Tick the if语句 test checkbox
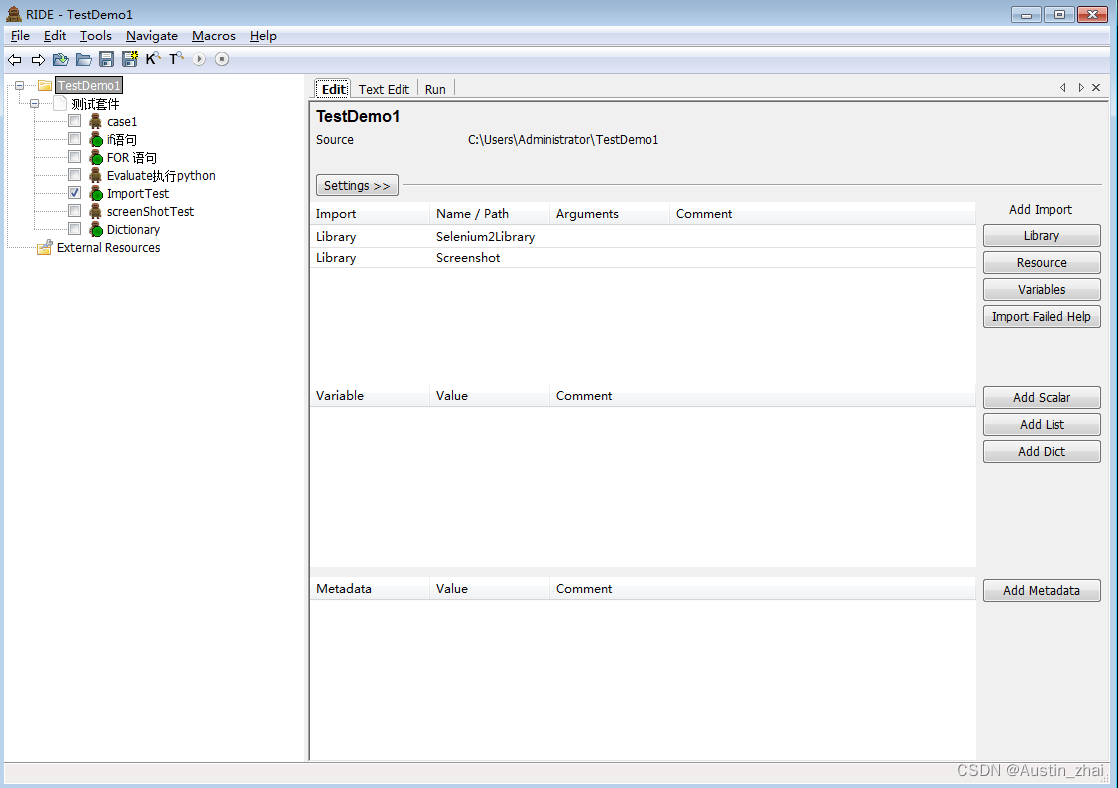Image resolution: width=1118 pixels, height=788 pixels. [74, 138]
